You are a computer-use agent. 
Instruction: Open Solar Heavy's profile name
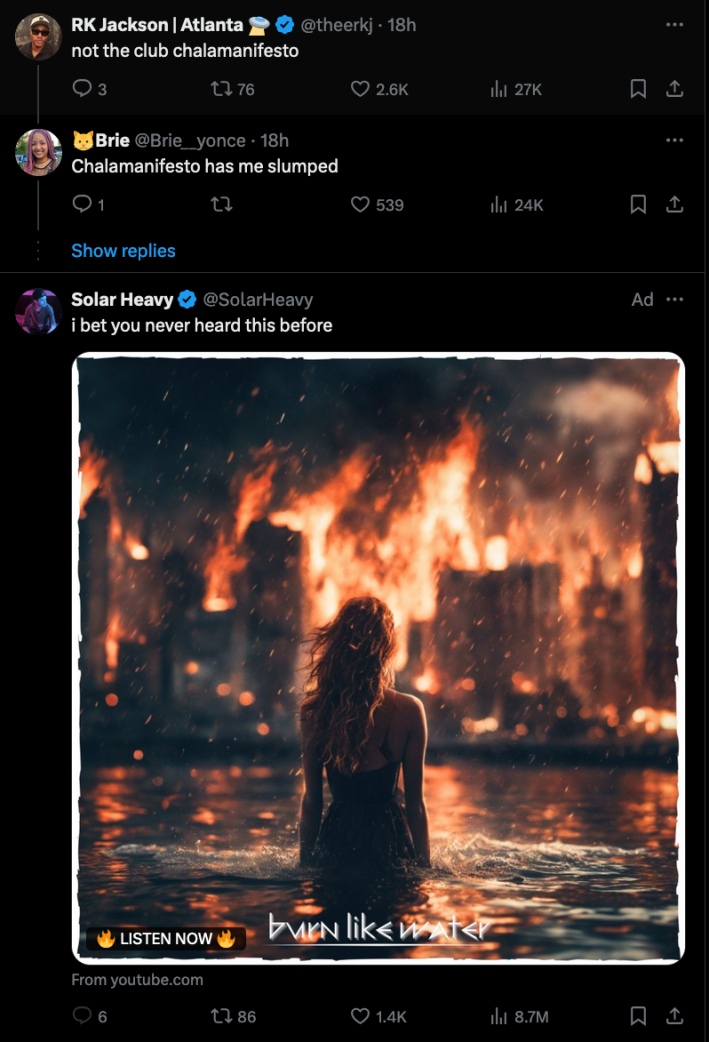[x=122, y=299]
